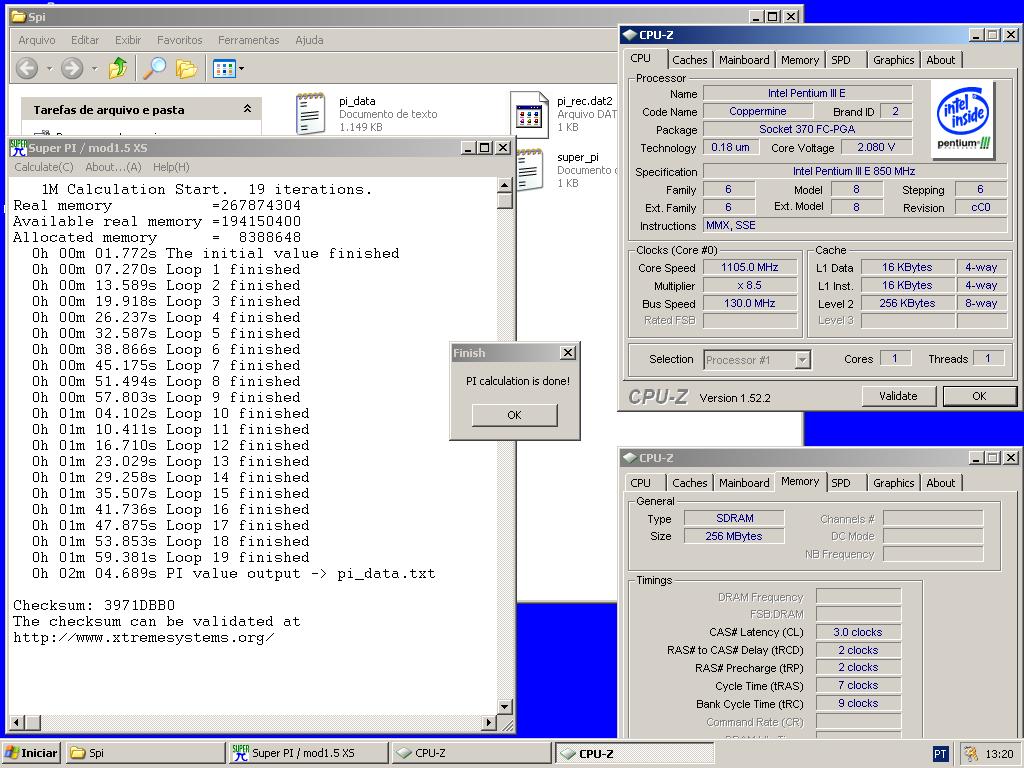Click the Core Voltage 2.080 V value
Viewport: 1024px width, 768px height.
click(x=876, y=147)
